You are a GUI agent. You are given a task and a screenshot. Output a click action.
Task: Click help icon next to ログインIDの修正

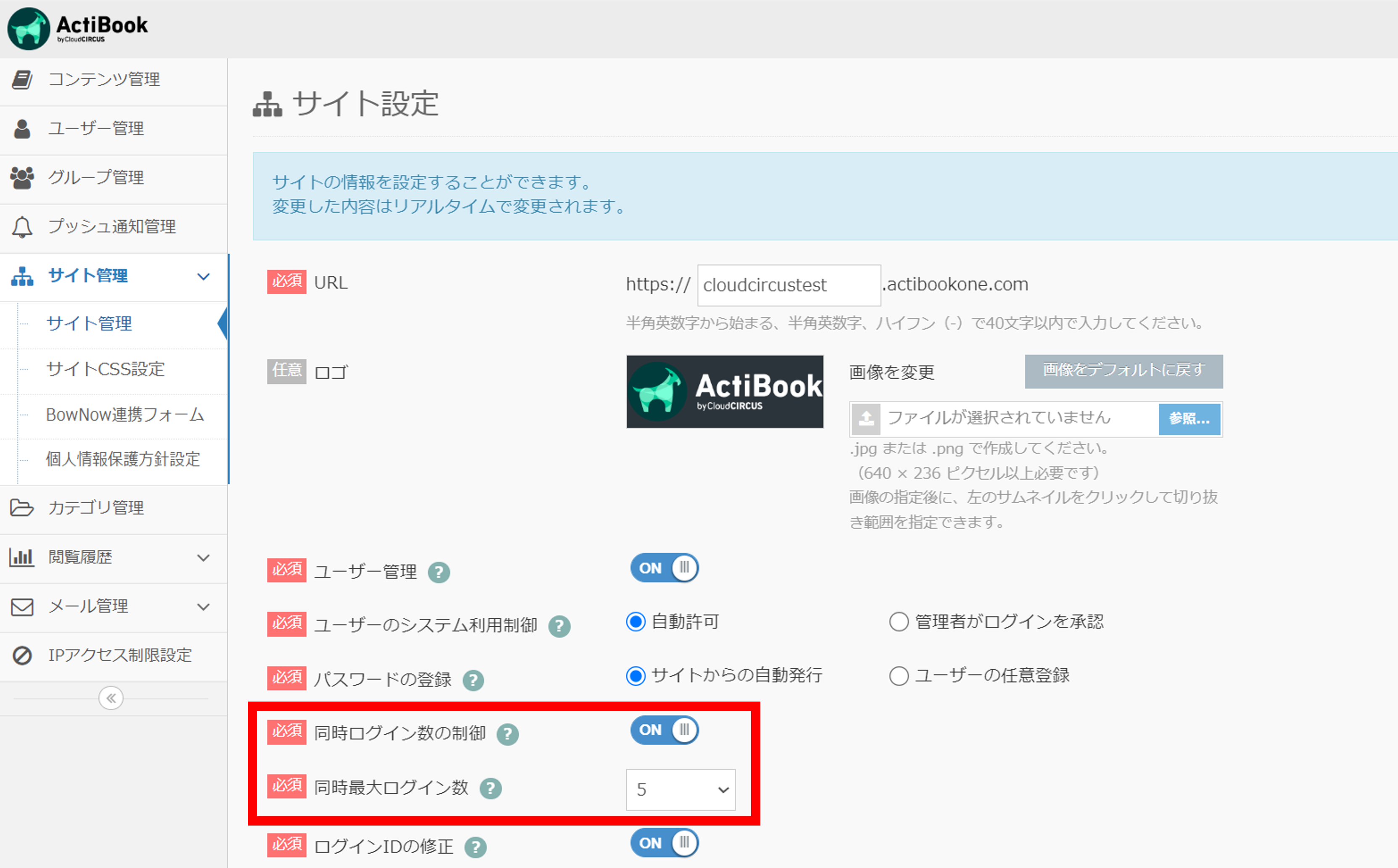coord(475,847)
